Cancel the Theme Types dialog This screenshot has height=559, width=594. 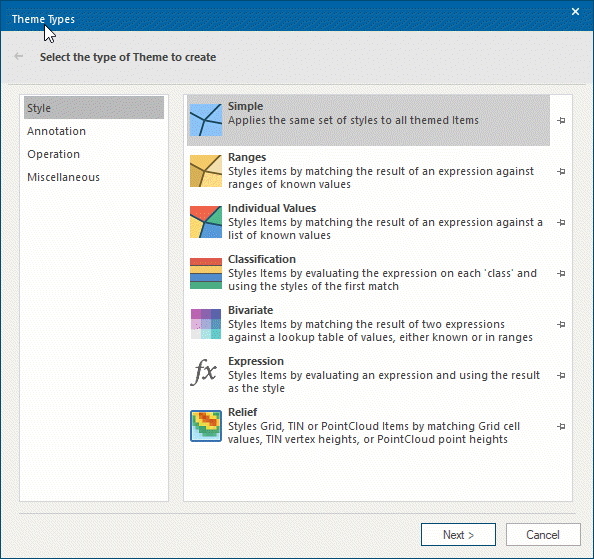(543, 534)
